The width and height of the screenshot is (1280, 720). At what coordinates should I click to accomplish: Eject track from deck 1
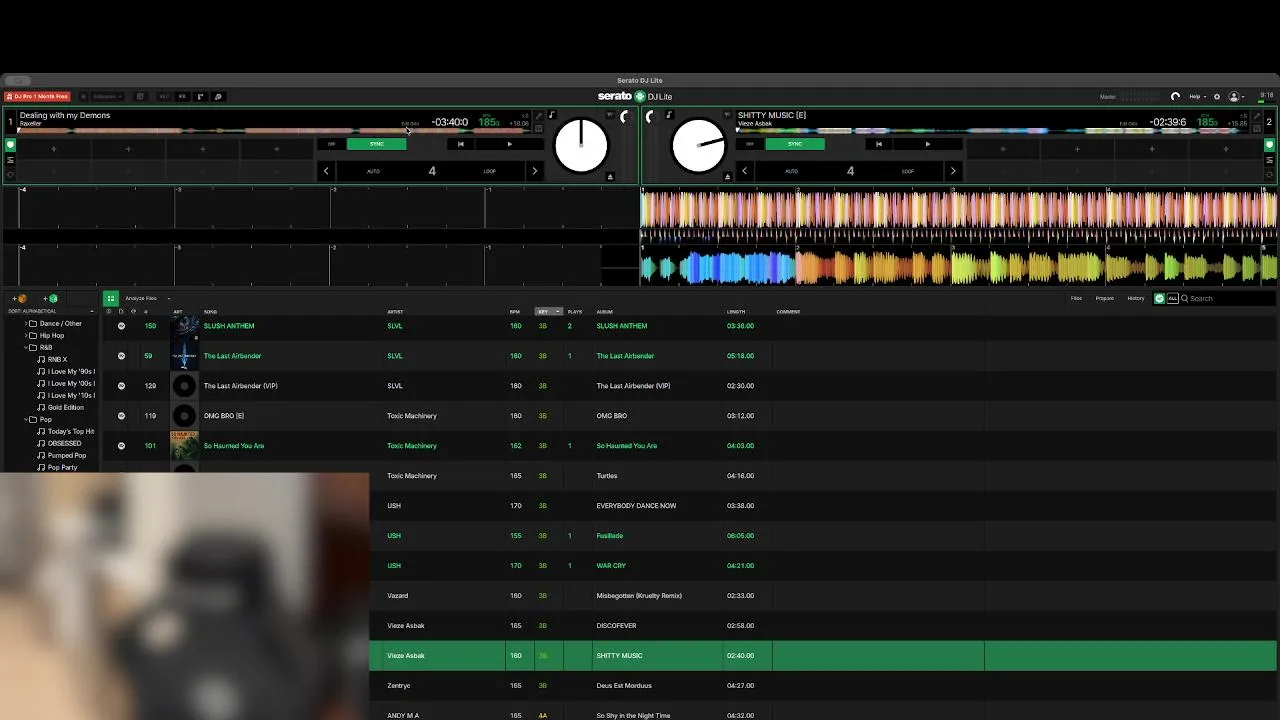click(610, 177)
